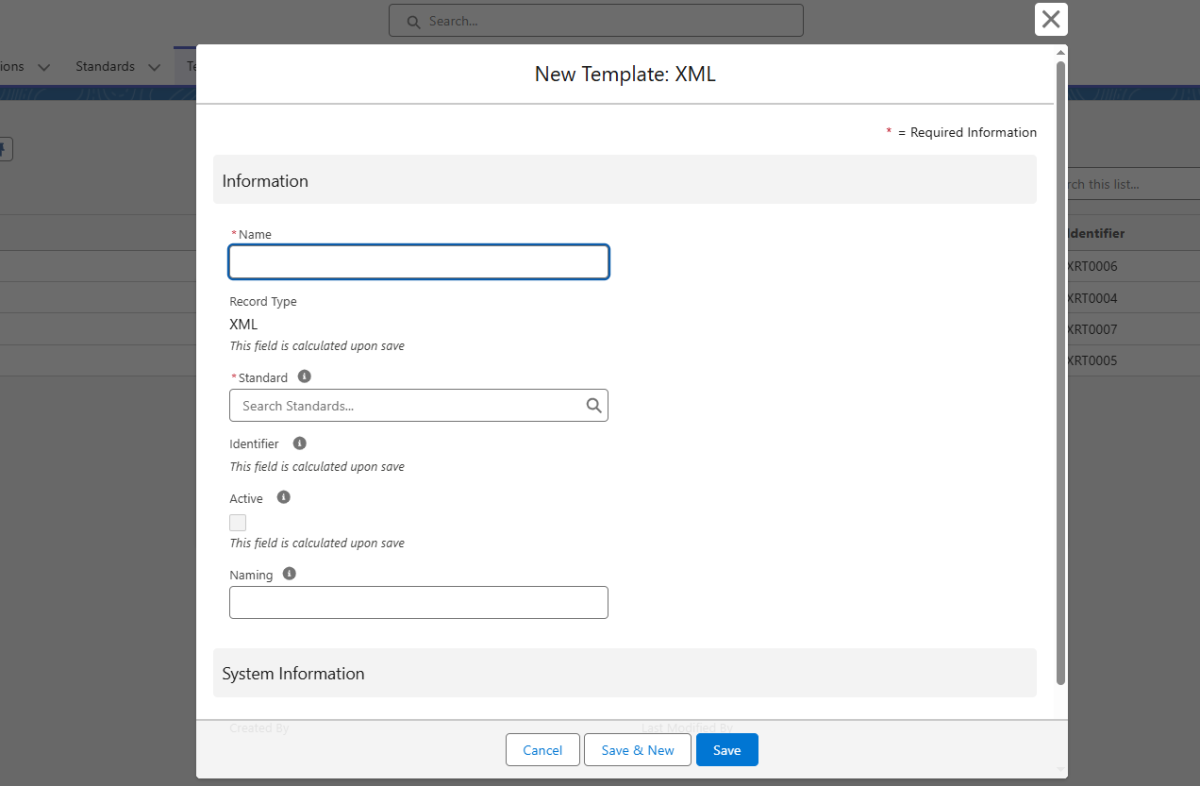Click the Save & New button

pyautogui.click(x=637, y=750)
